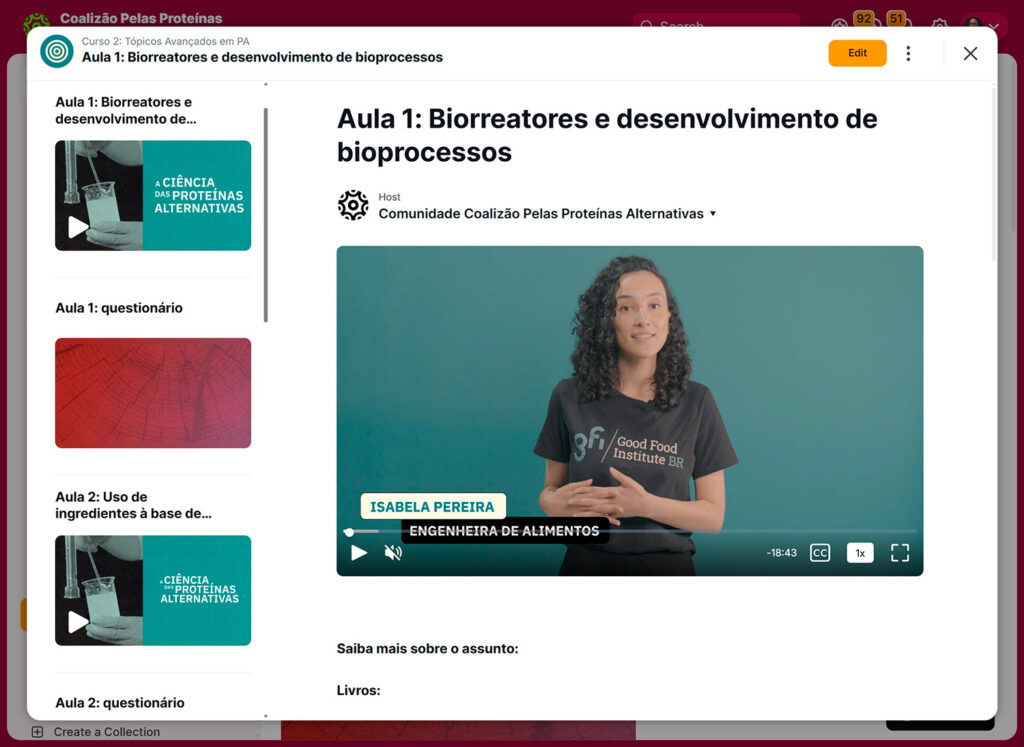Image resolution: width=1024 pixels, height=747 pixels.
Task: Click Create a Collection plus icon
Action: (37, 732)
